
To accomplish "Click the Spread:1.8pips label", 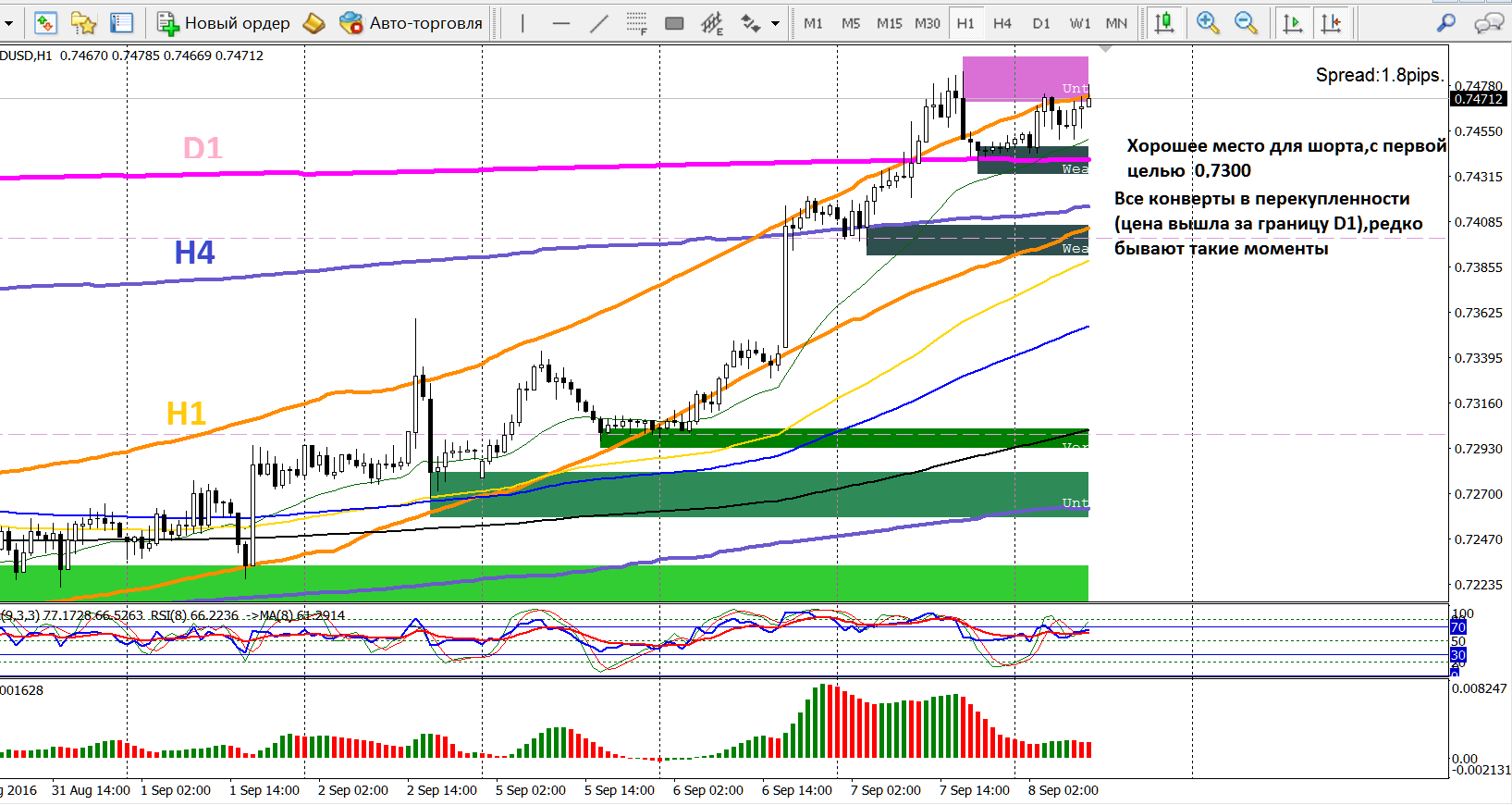I will pyautogui.click(x=1379, y=75).
